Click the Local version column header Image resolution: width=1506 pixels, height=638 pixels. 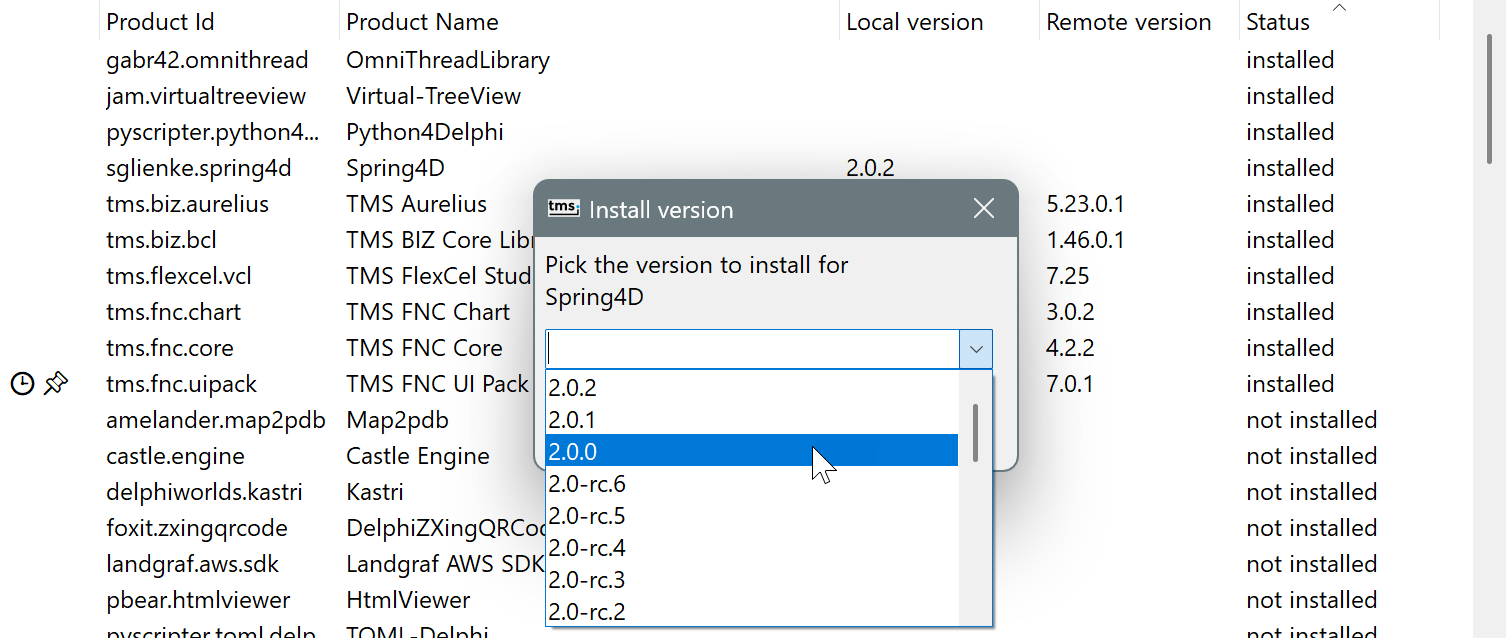(x=914, y=21)
